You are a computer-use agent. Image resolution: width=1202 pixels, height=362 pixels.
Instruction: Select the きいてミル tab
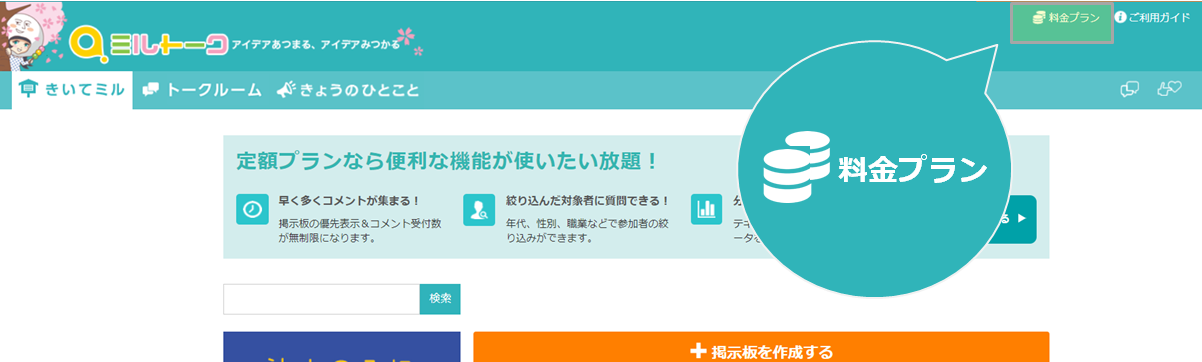coord(72,90)
